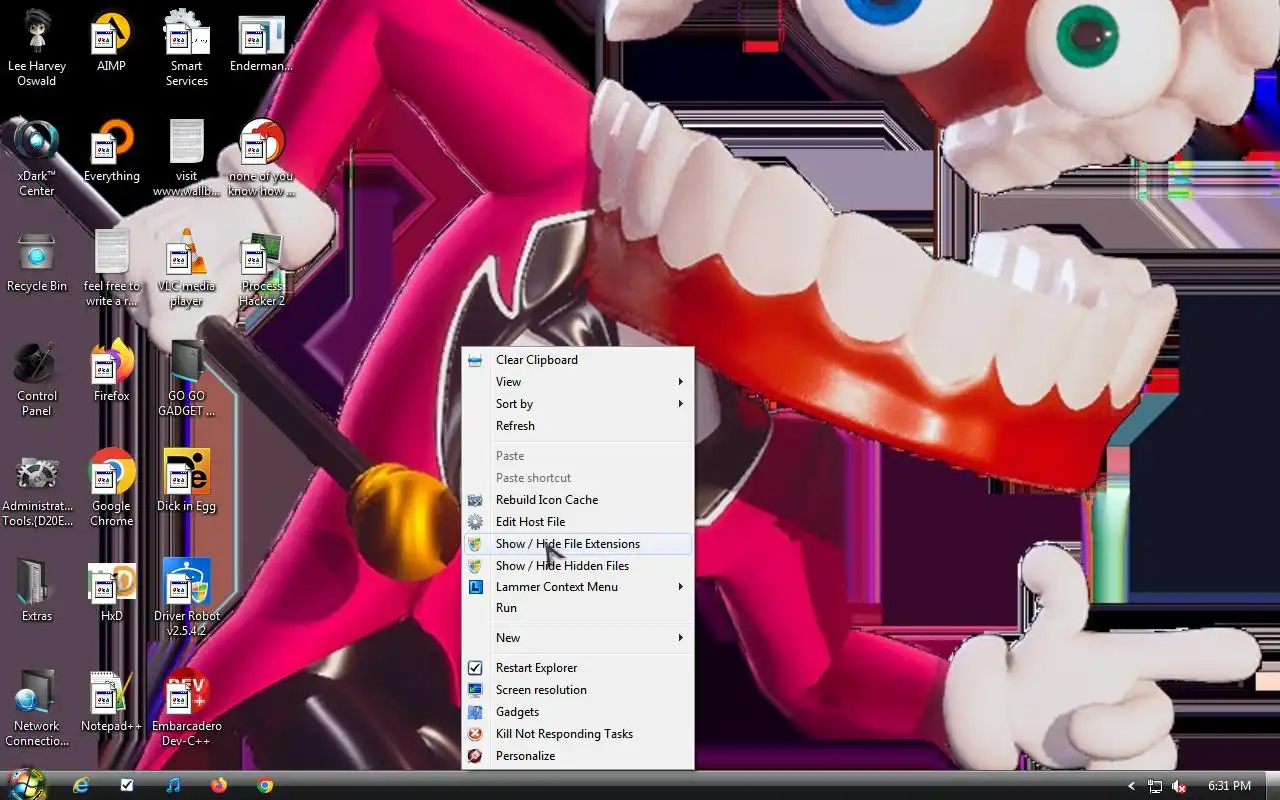Viewport: 1280px width, 800px height.
Task: Select the GO GO GADGET desktop icon
Action: (186, 380)
